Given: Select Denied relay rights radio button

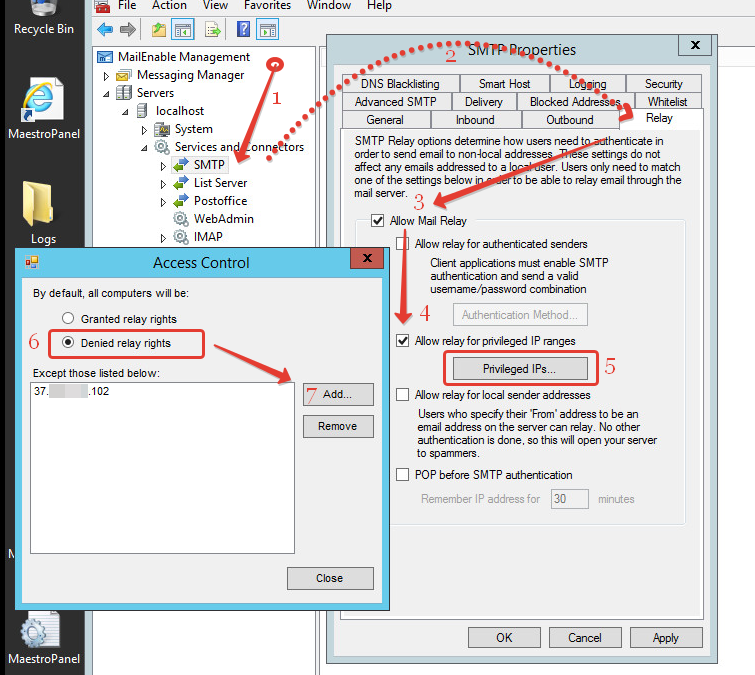Looking at the screenshot, I should (x=68, y=342).
